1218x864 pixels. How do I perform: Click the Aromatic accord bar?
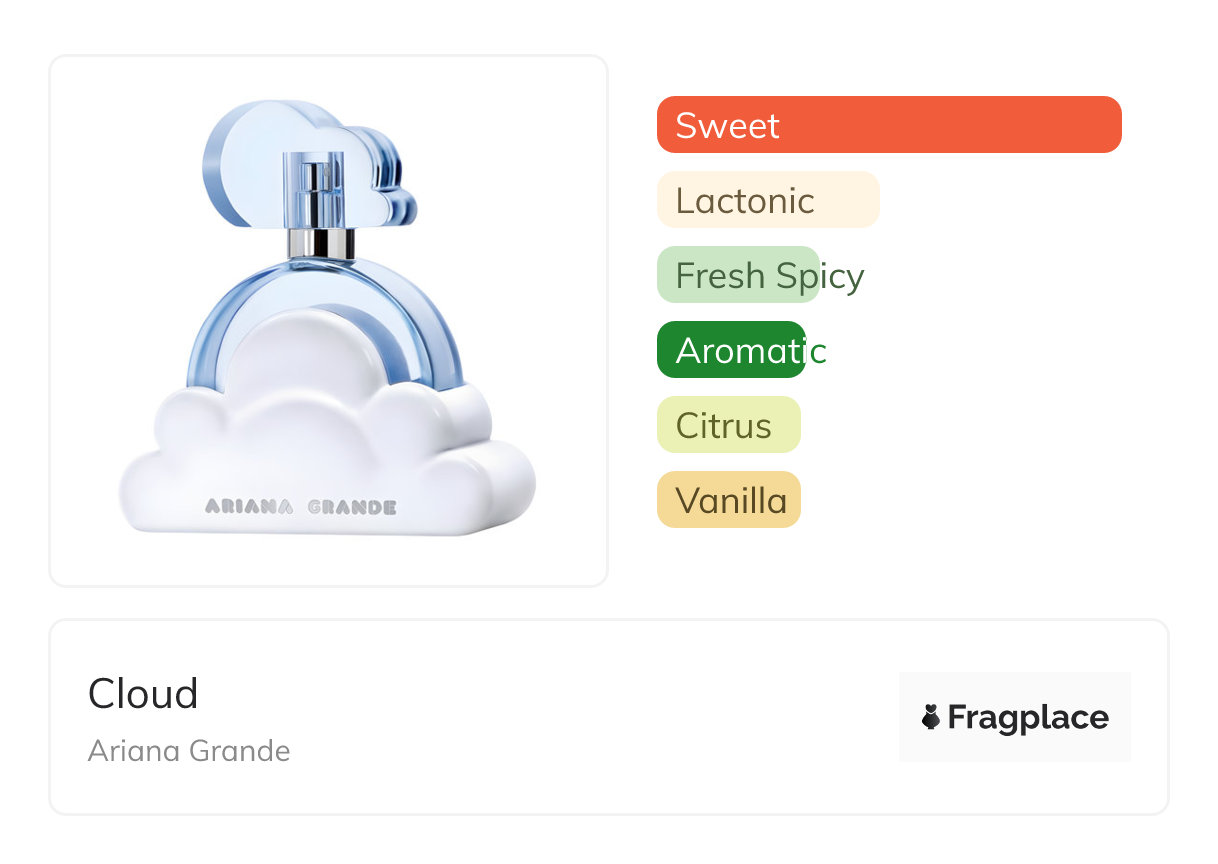coord(731,350)
